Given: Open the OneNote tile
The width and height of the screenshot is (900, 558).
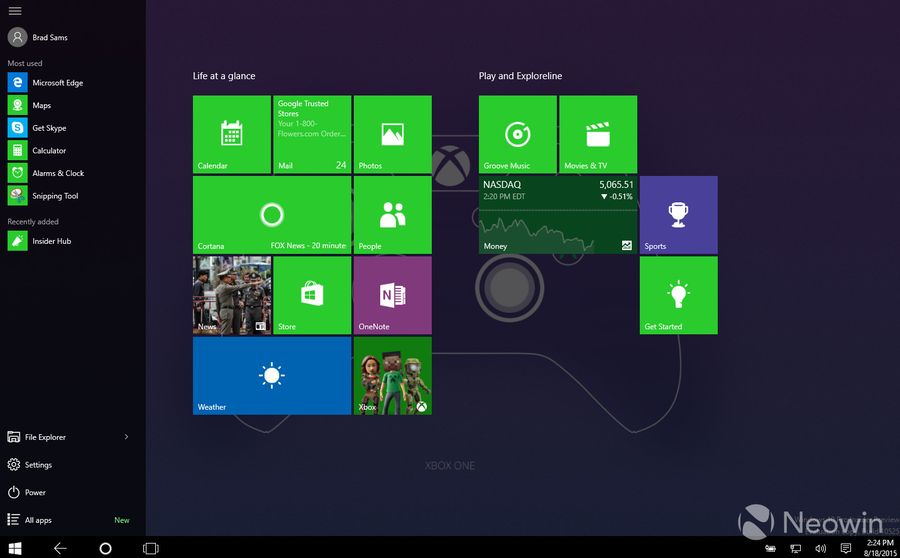Looking at the screenshot, I should point(393,295).
